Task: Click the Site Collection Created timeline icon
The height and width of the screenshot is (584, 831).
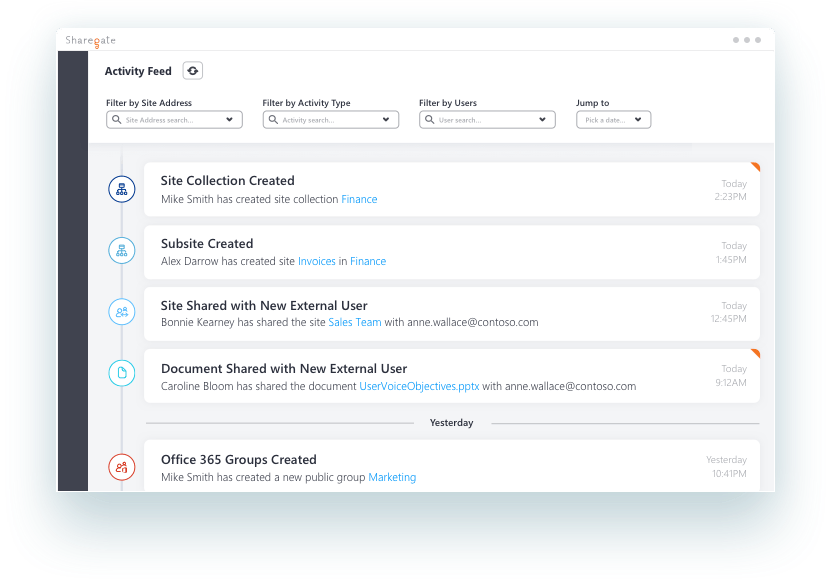Action: point(122,189)
